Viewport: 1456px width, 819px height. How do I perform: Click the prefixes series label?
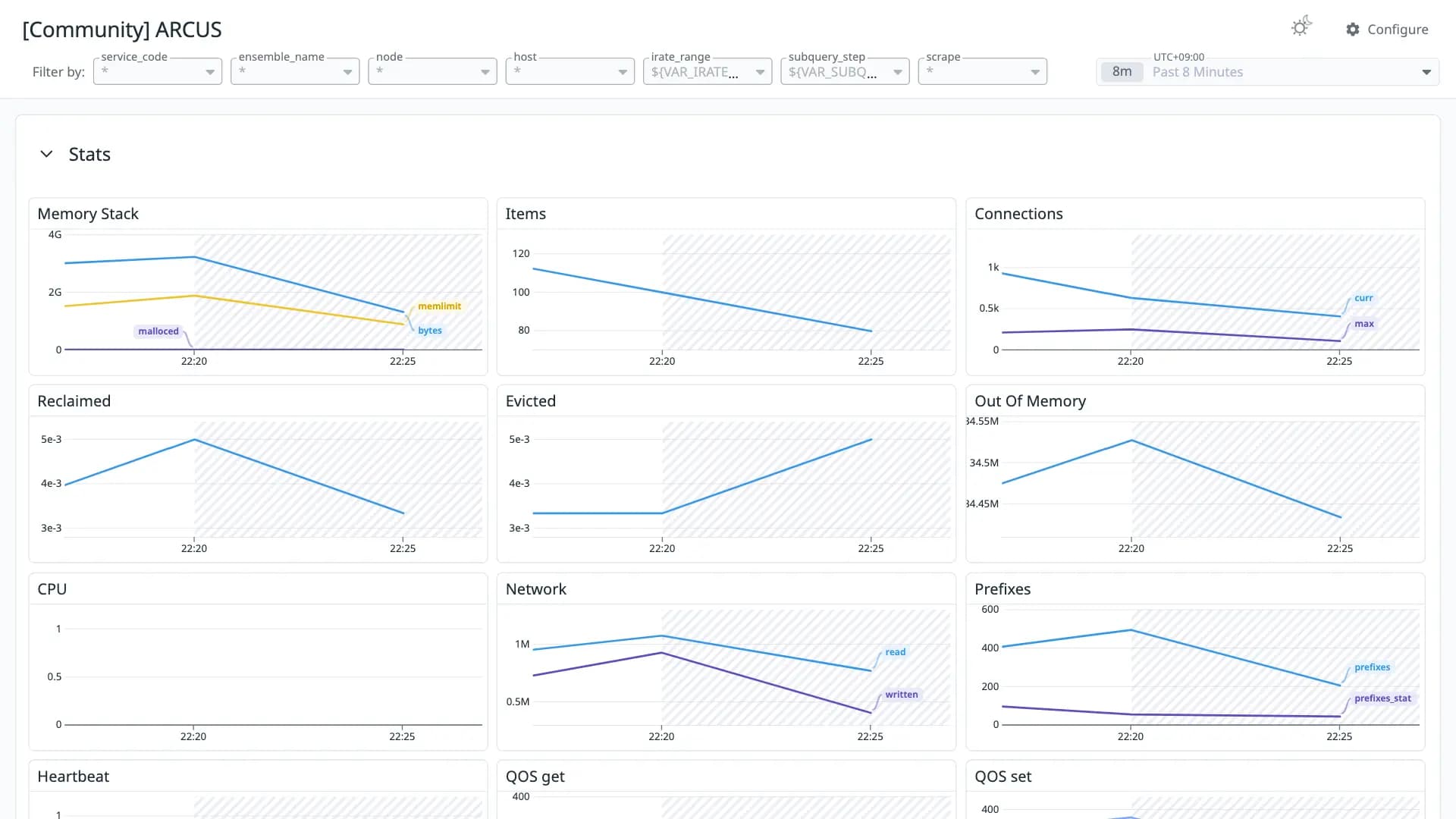point(1373,667)
